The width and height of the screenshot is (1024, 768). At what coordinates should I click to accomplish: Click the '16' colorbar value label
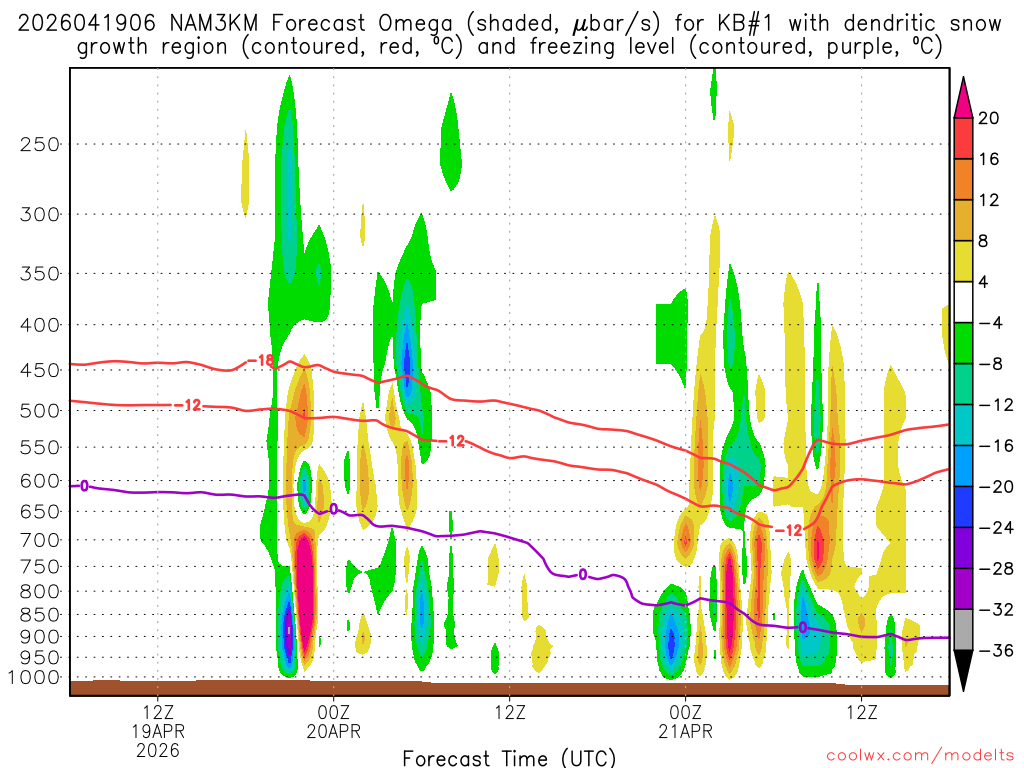coord(988,159)
